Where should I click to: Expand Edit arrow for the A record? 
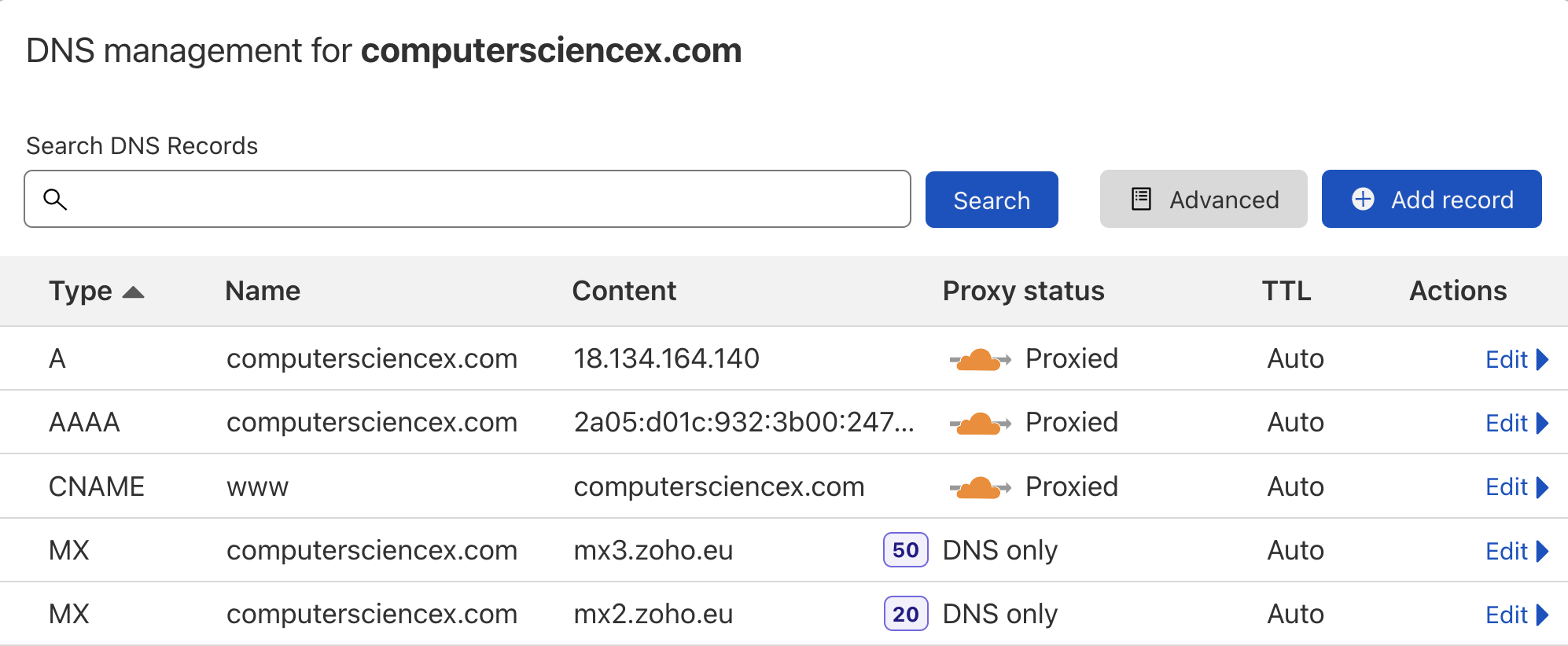coord(1542,359)
